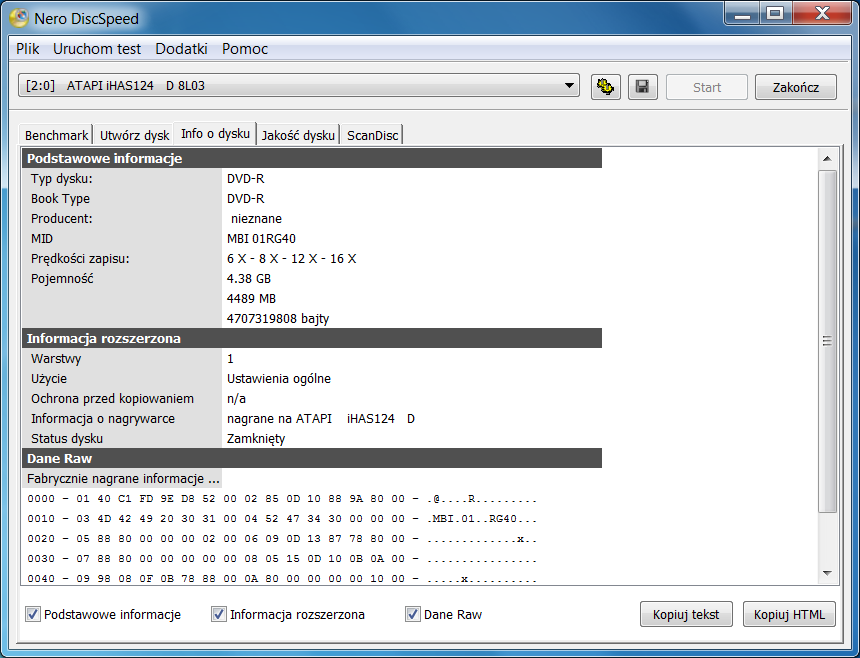Switch to the Benchmark tab
This screenshot has width=860, height=658.
(56, 135)
